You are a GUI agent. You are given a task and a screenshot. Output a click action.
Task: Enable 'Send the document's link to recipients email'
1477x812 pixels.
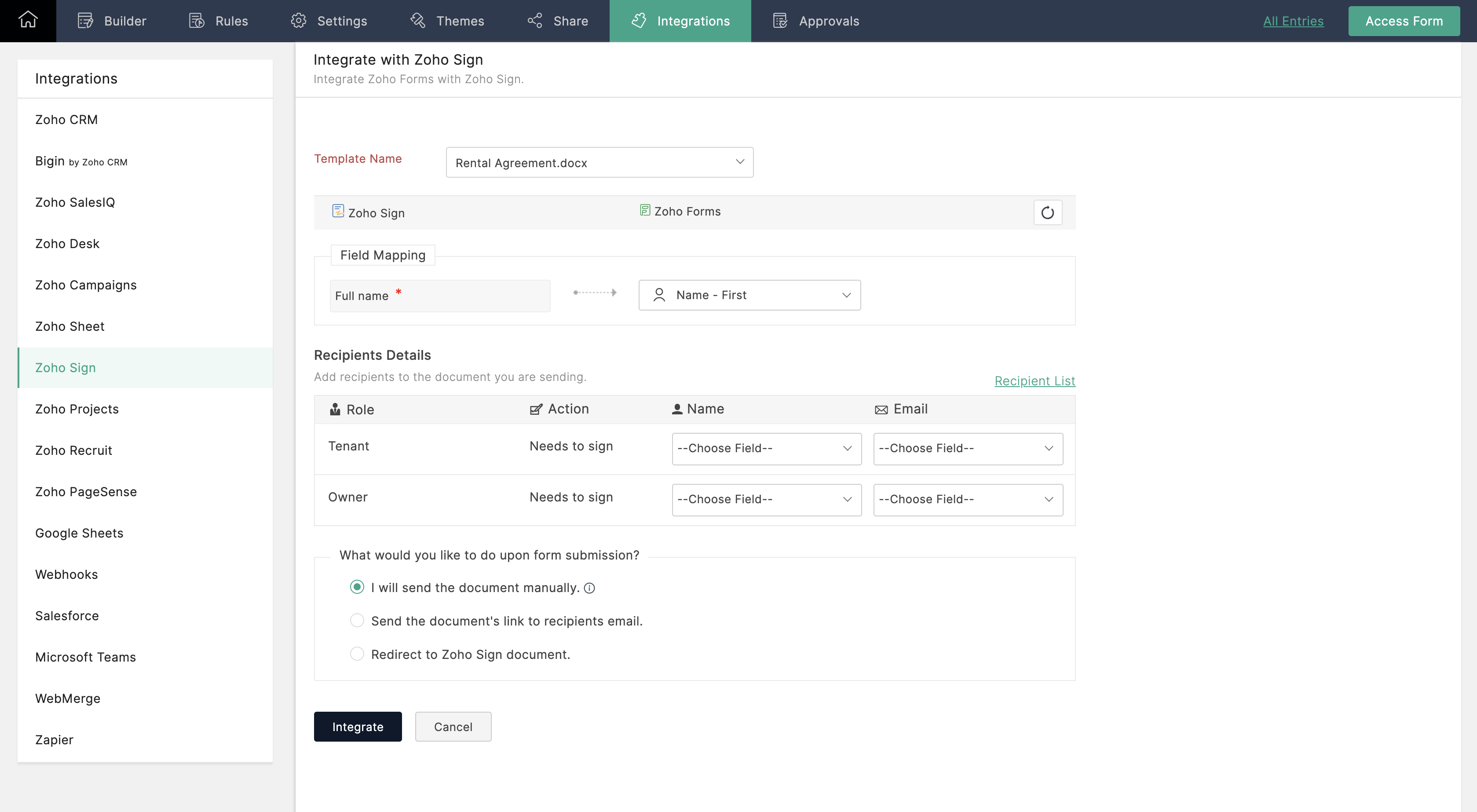[x=357, y=620]
